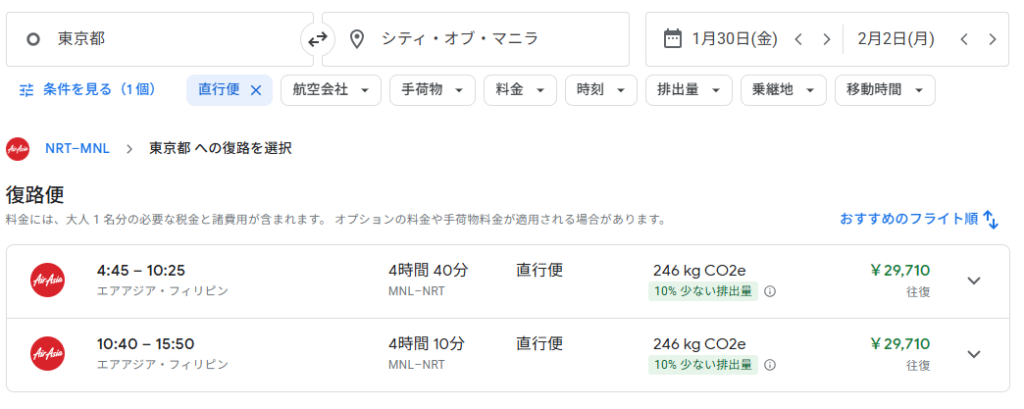Expand the 4:45 – 10:25 flight details
Viewport: 1024px width, 409px height.
pos(974,281)
